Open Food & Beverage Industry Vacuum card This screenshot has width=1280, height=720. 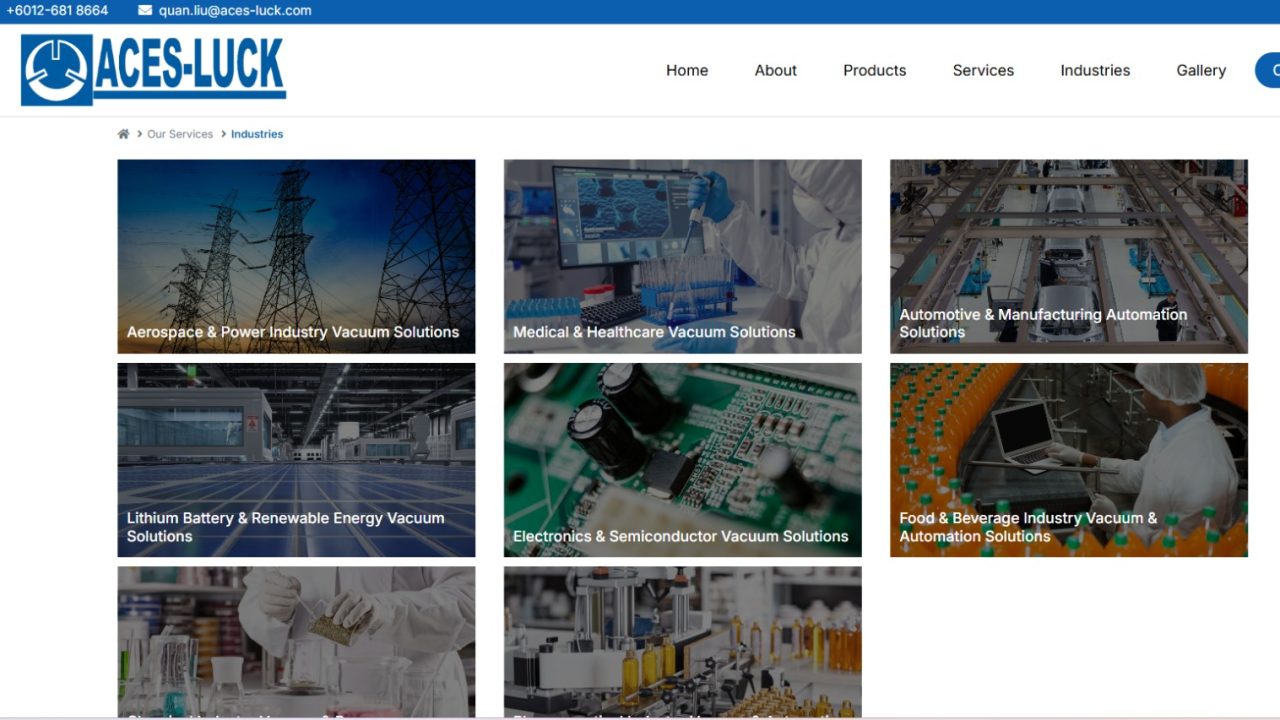(x=1069, y=460)
